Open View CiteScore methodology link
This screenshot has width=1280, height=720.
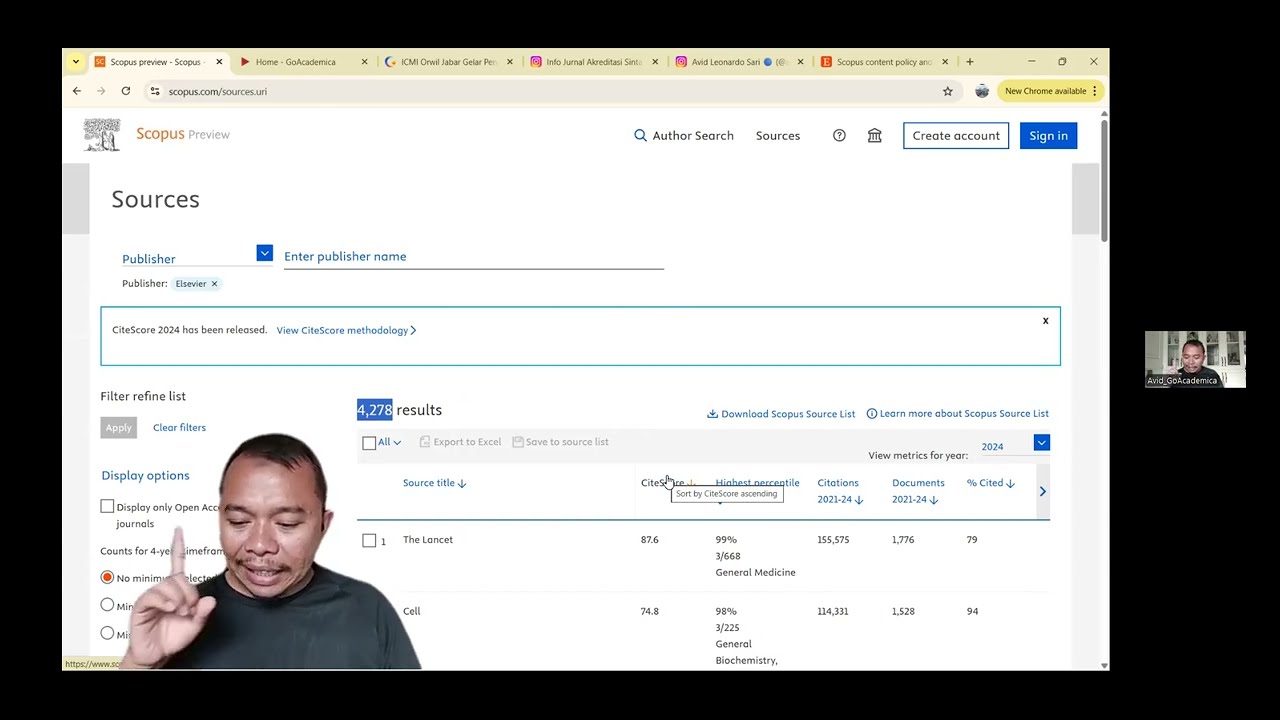[x=346, y=330]
